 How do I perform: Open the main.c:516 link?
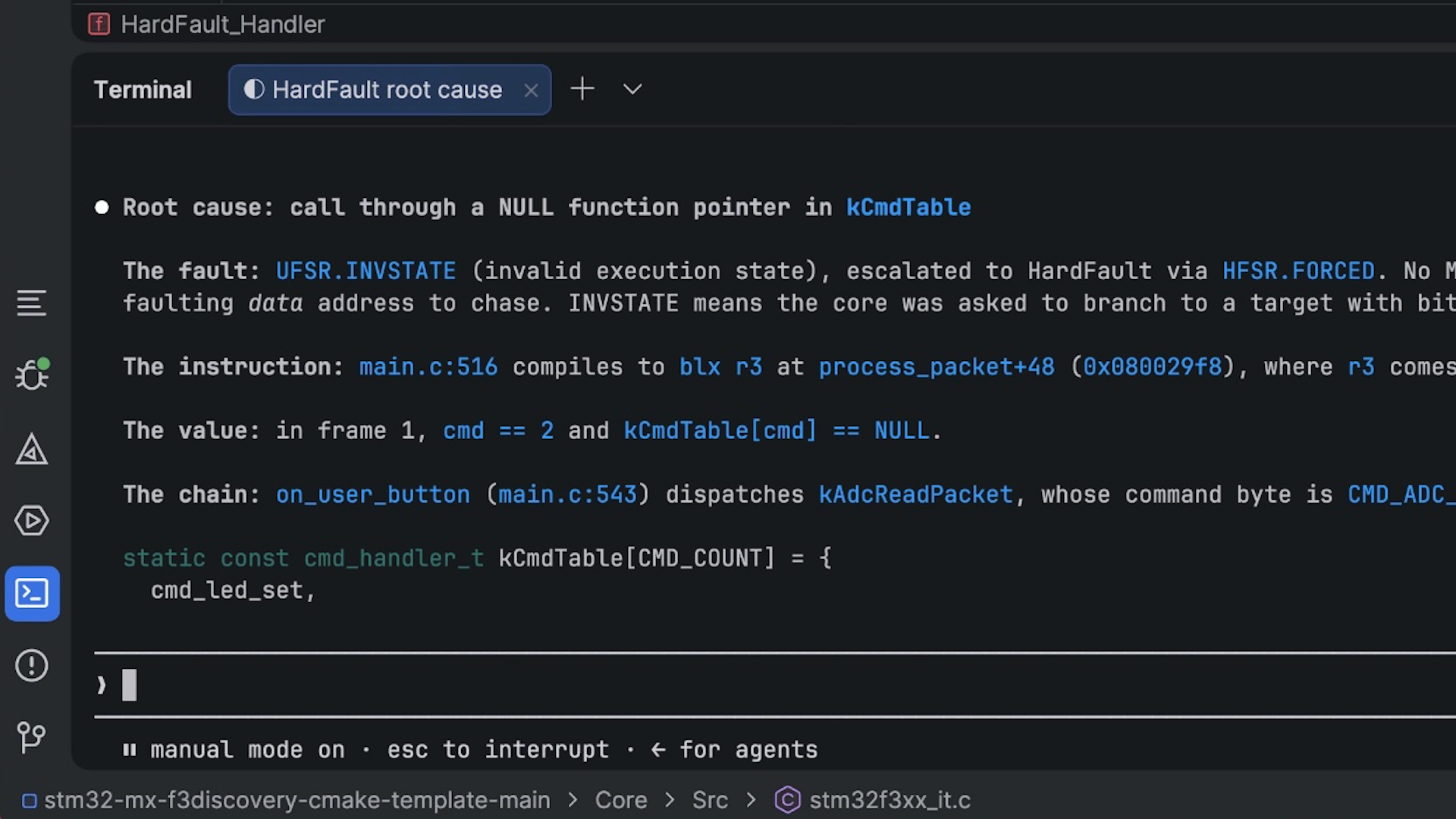point(428,367)
